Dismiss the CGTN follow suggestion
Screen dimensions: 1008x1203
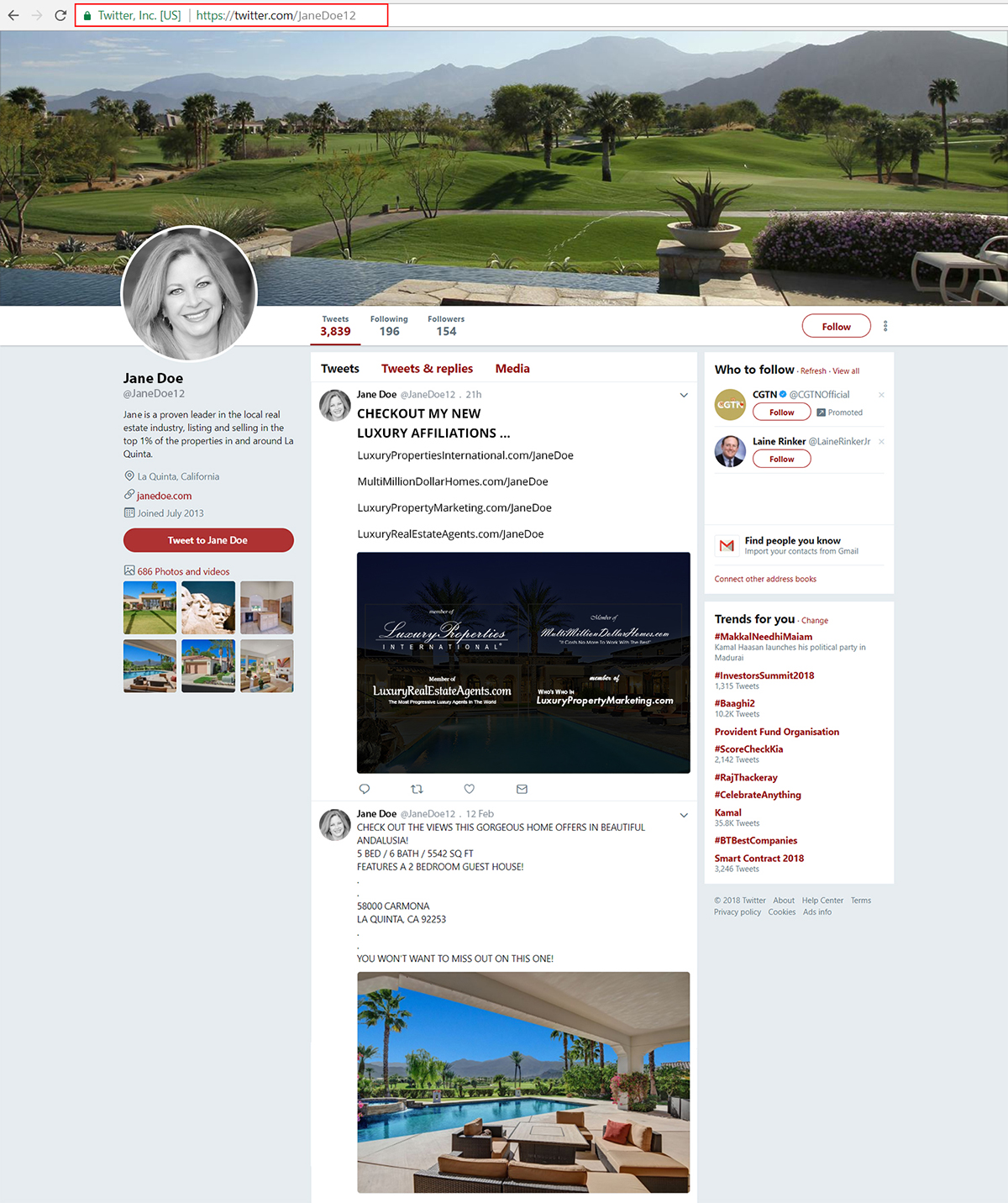pos(881,395)
